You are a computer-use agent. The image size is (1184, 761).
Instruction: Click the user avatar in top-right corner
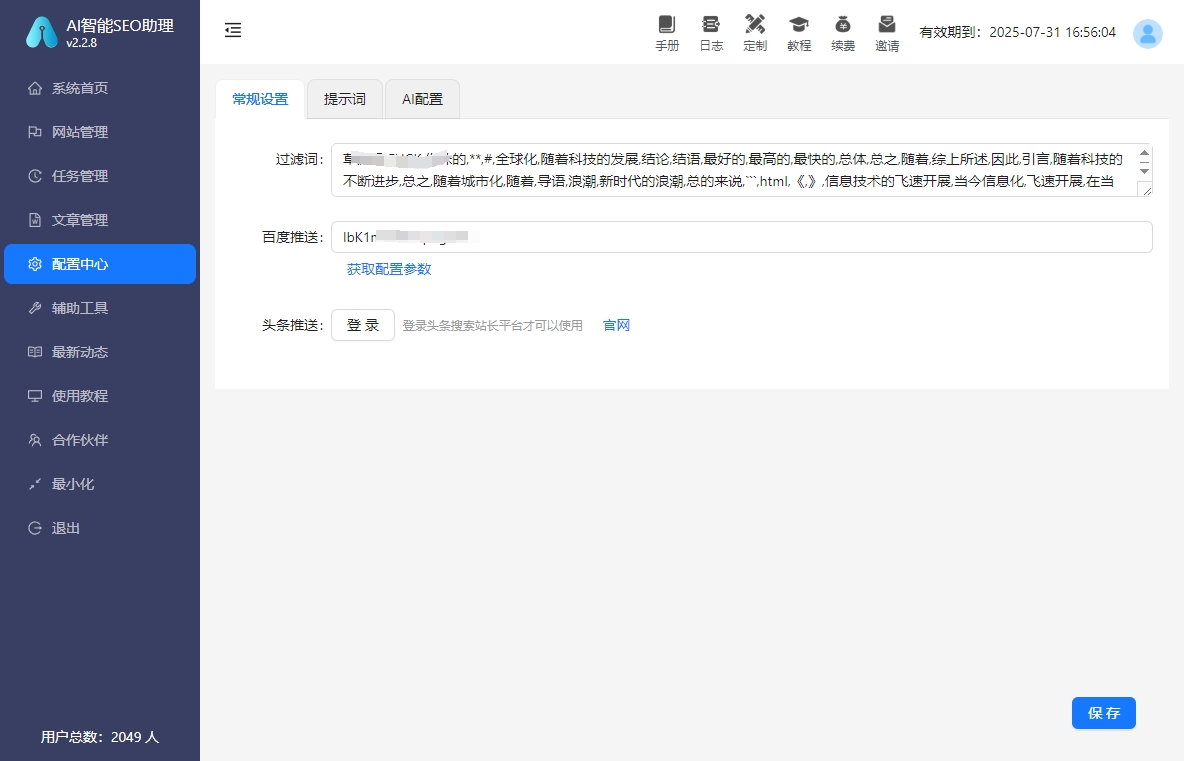[x=1147, y=33]
